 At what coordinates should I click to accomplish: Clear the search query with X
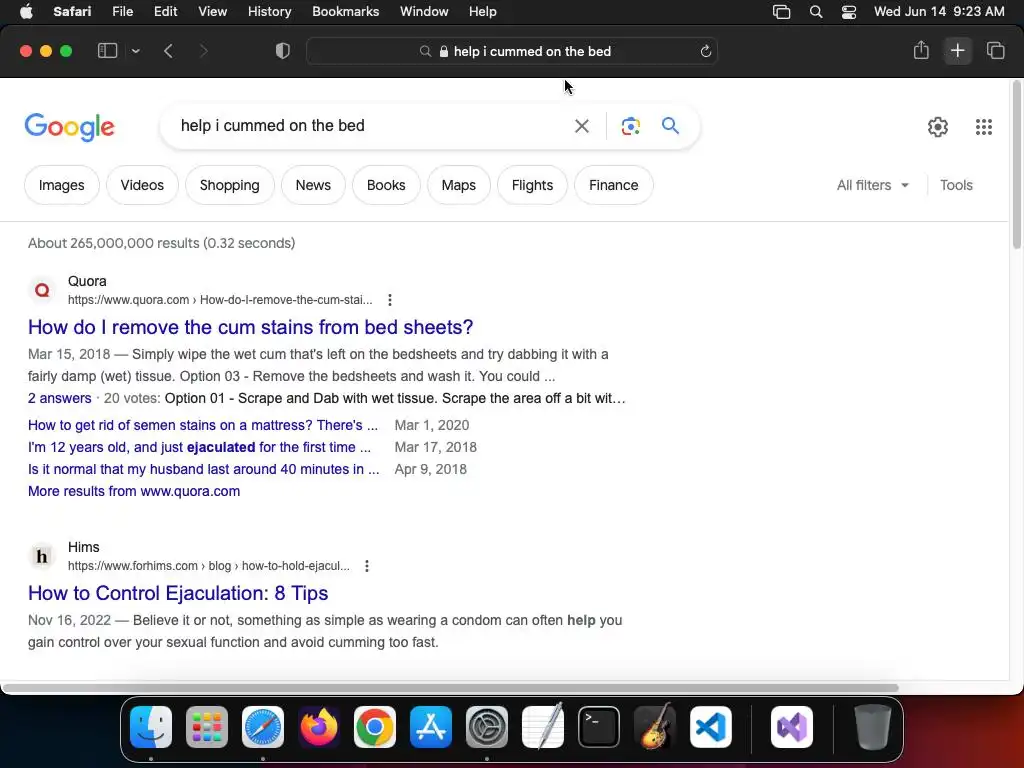(x=581, y=125)
